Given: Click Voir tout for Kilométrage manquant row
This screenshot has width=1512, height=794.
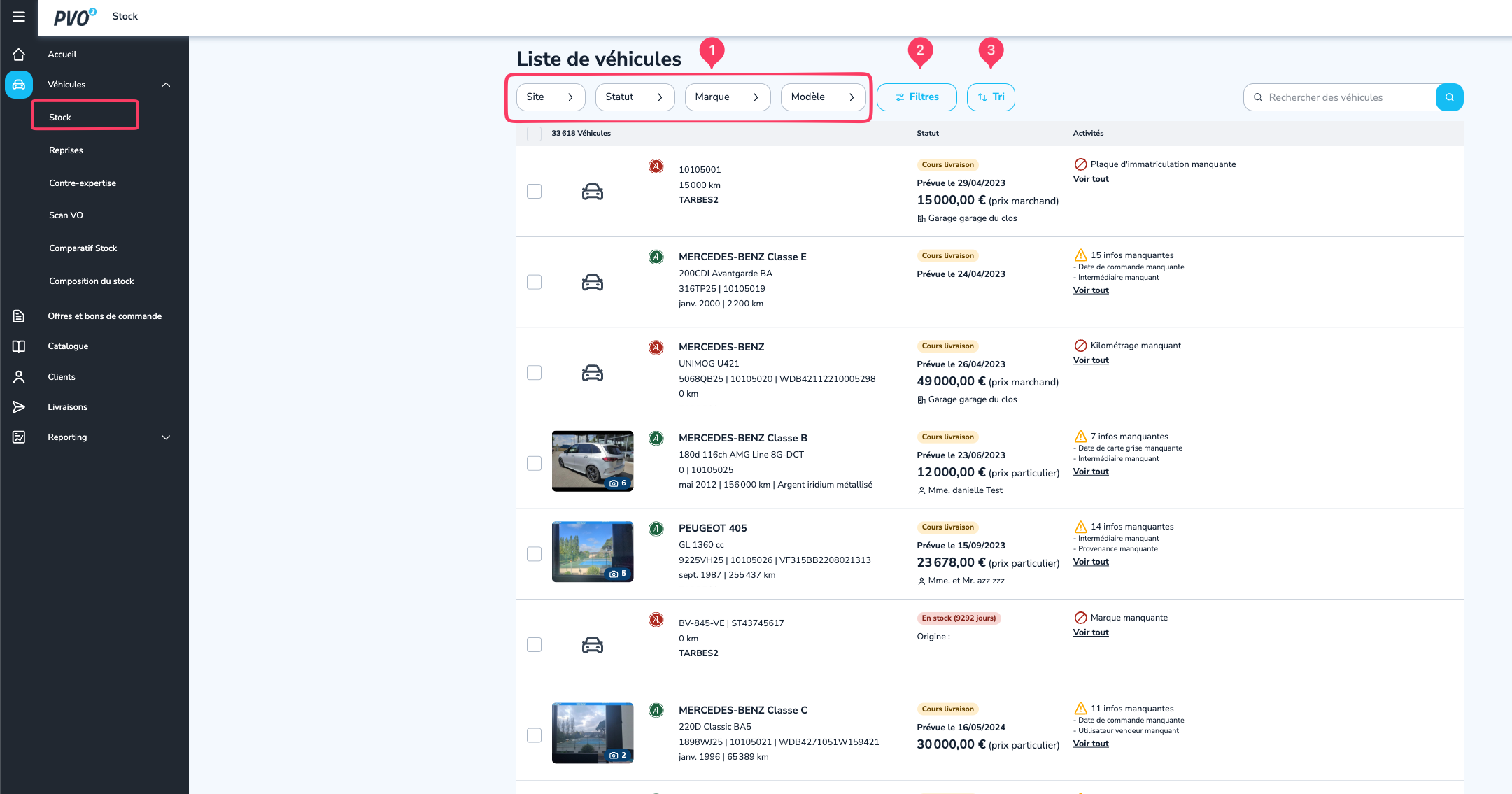Looking at the screenshot, I should click(x=1091, y=360).
